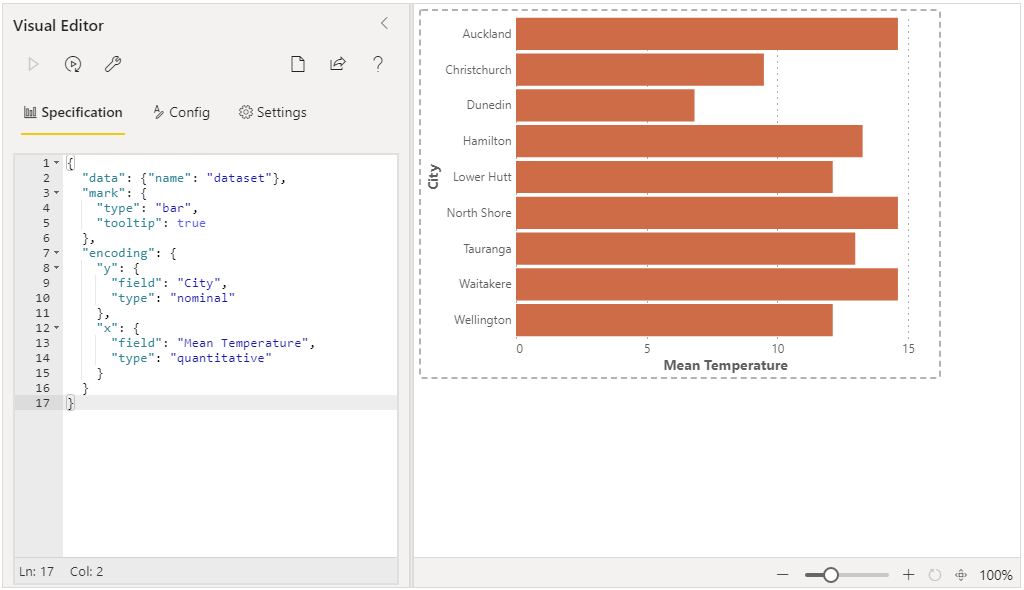Click the "Ln: 17" status indicator
The height and width of the screenshot is (590, 1024).
point(37,572)
